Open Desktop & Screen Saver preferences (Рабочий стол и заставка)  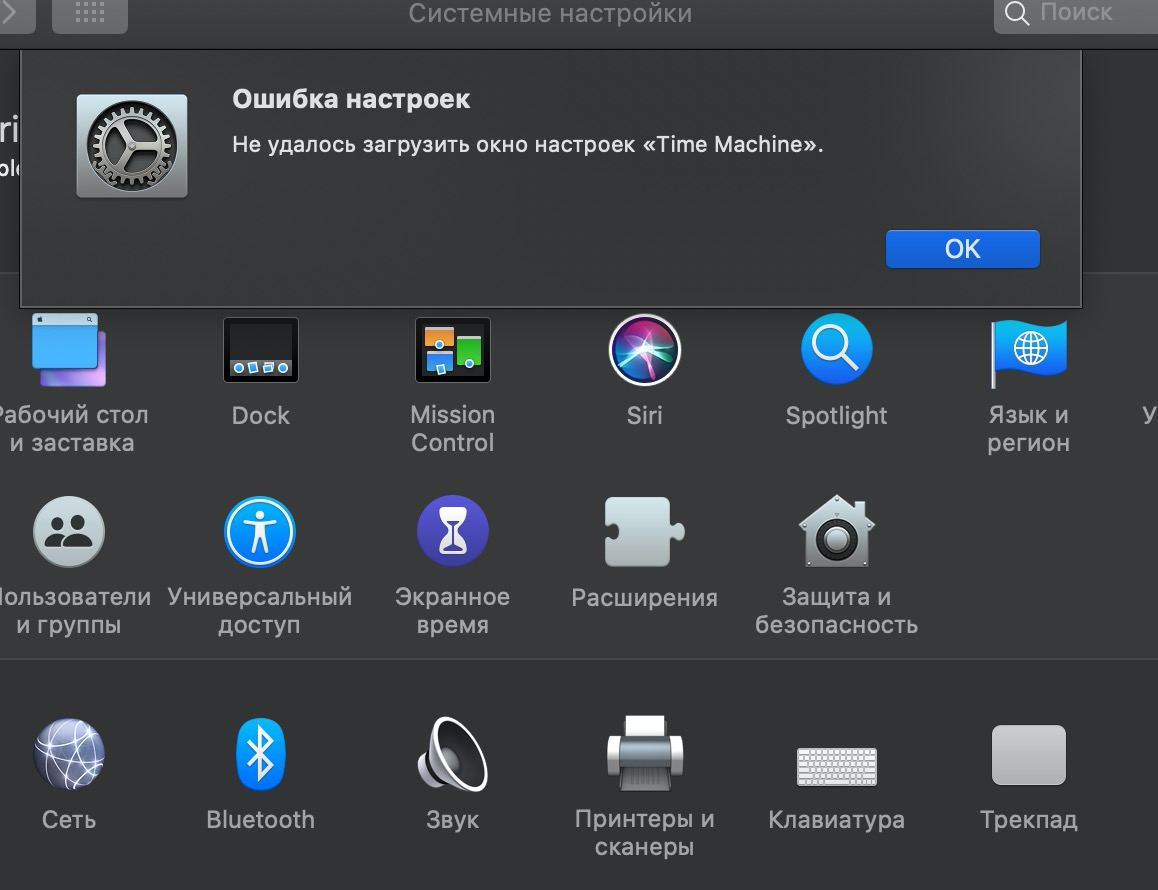click(69, 350)
